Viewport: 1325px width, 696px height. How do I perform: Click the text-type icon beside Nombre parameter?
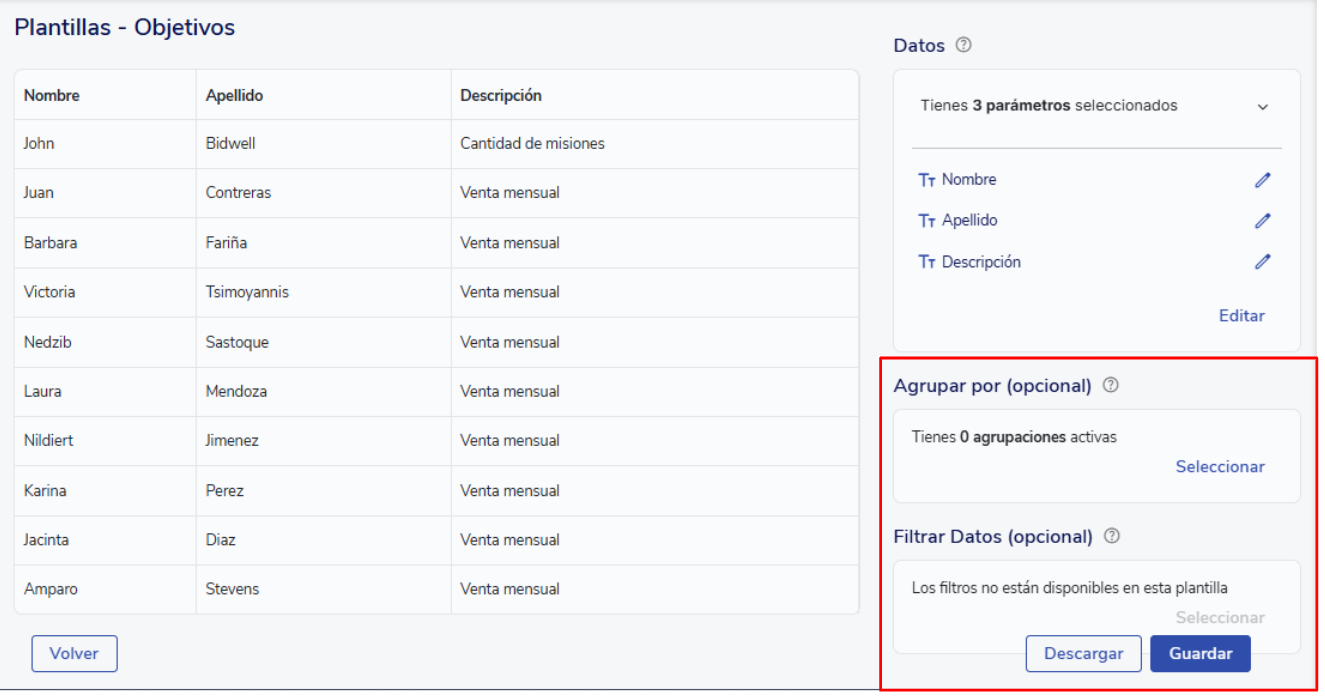926,180
